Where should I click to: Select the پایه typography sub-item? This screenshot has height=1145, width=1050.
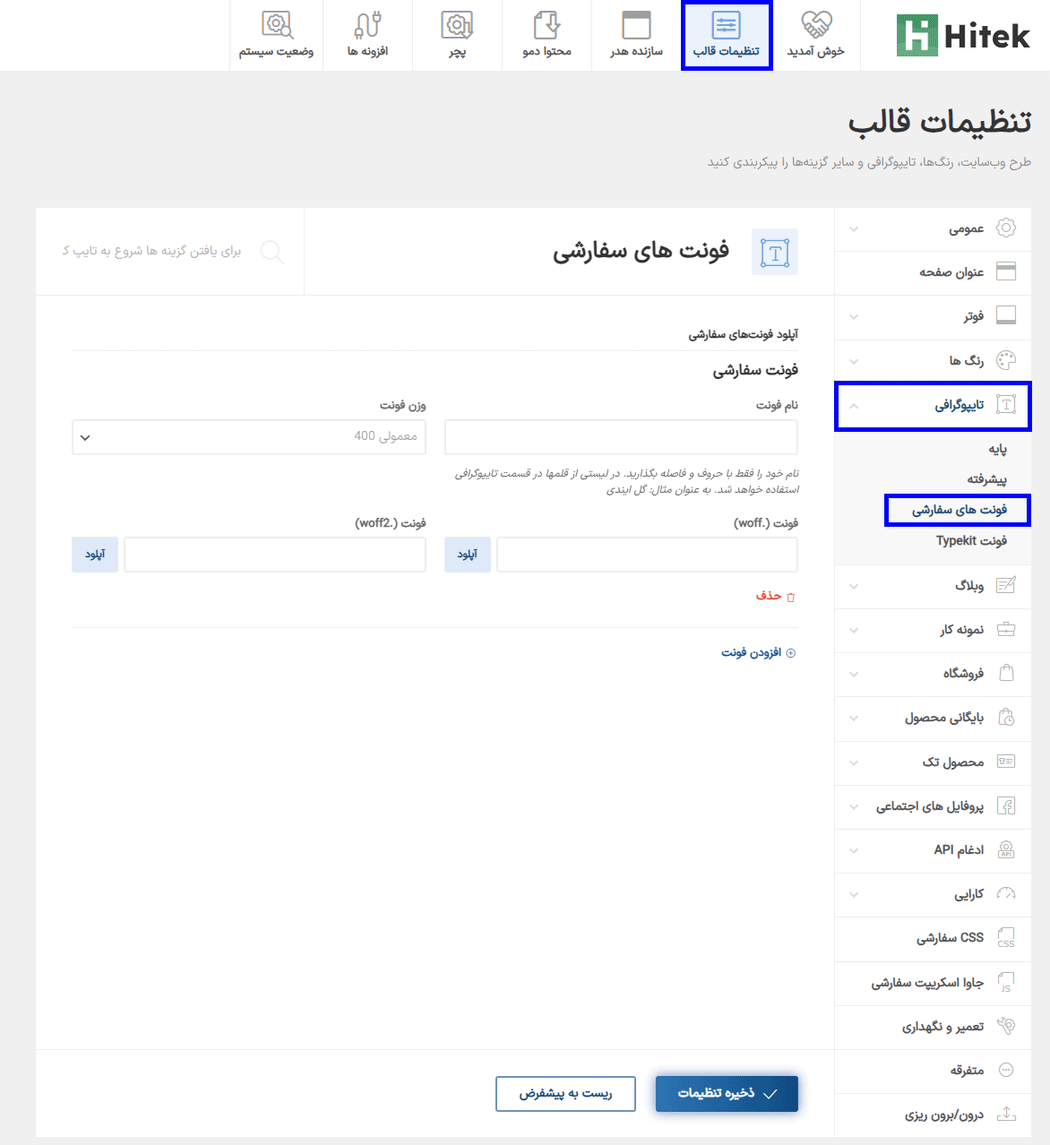[997, 449]
